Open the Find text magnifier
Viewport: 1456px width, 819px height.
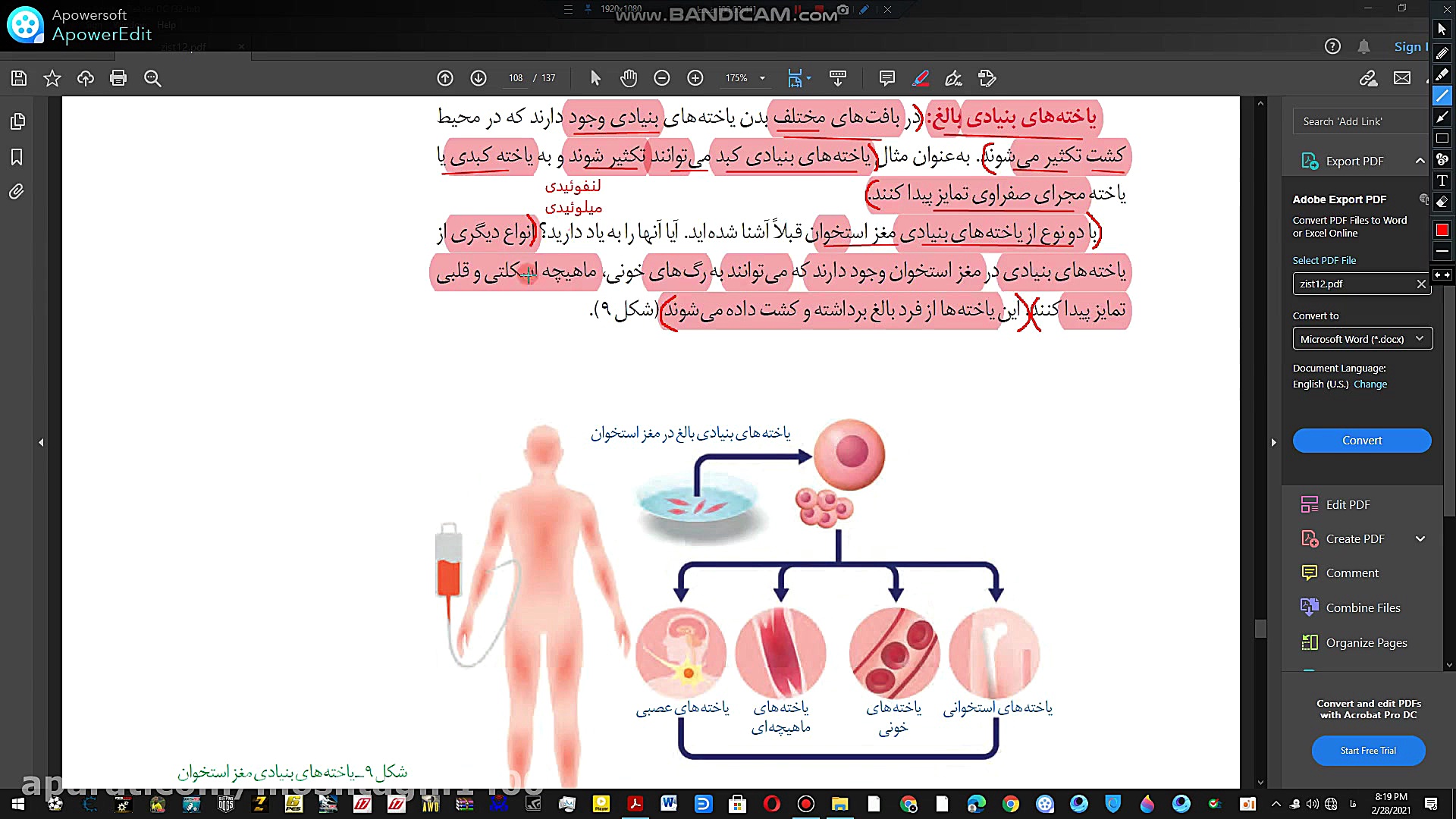[152, 78]
